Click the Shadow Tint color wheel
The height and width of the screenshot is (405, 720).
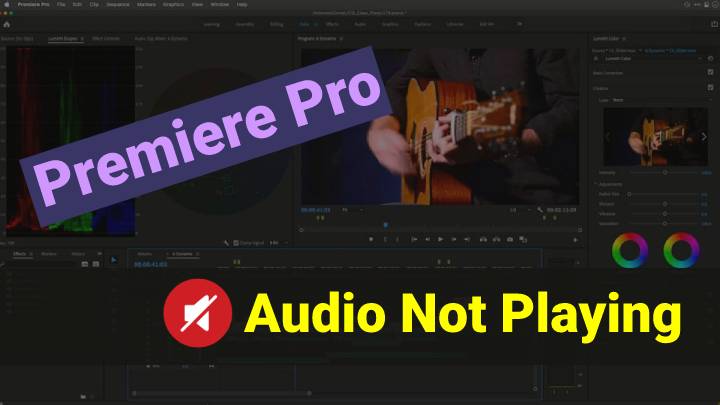[630, 250]
